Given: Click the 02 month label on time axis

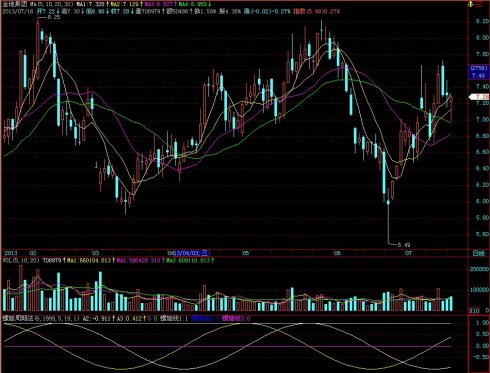Looking at the screenshot, I should point(33,253).
